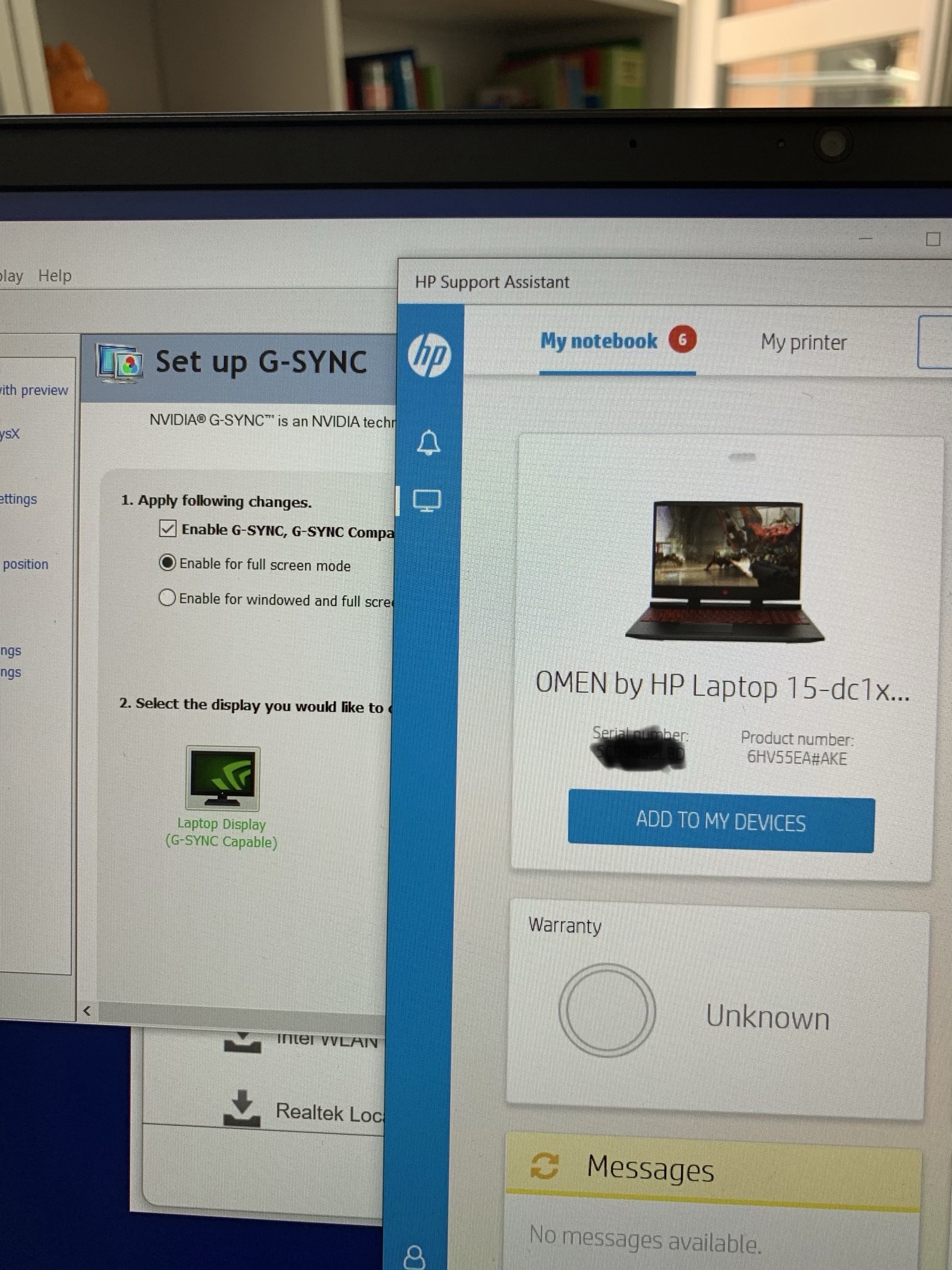
Task: Switch to the My printer tab
Action: pos(804,342)
